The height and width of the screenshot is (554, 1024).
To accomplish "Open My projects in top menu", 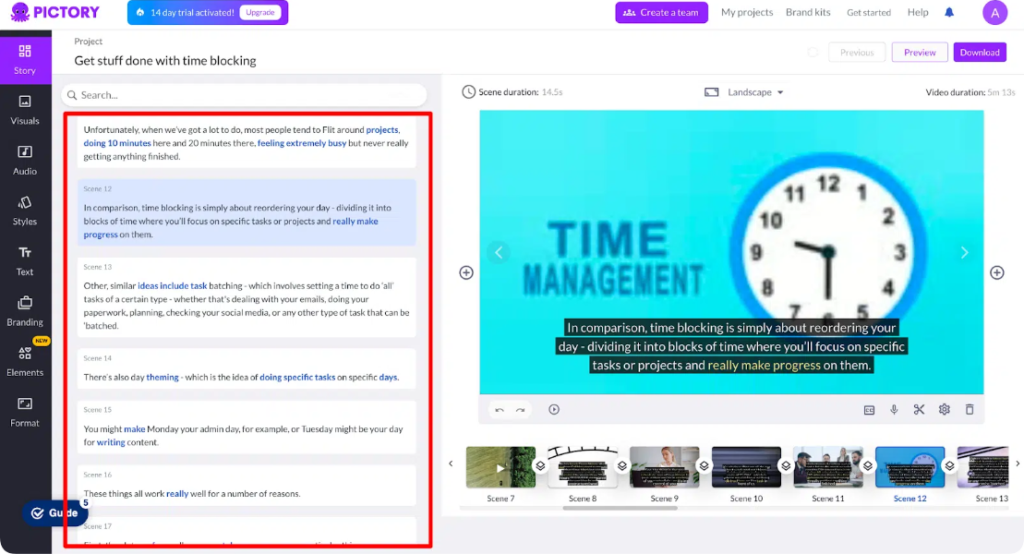I will point(747,12).
